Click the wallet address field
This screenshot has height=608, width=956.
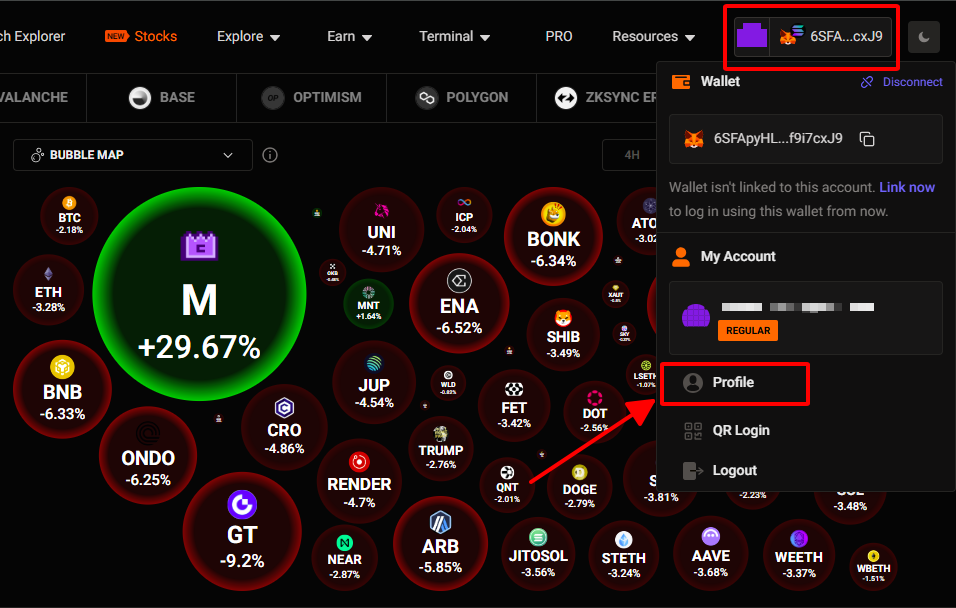[805, 139]
